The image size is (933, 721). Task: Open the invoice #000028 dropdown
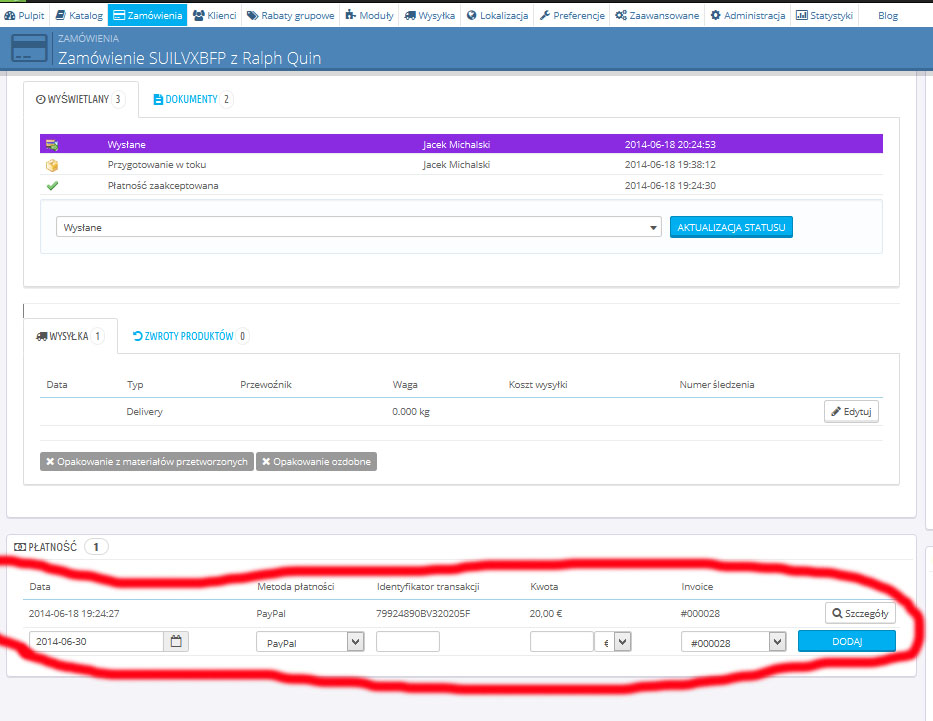(x=734, y=642)
